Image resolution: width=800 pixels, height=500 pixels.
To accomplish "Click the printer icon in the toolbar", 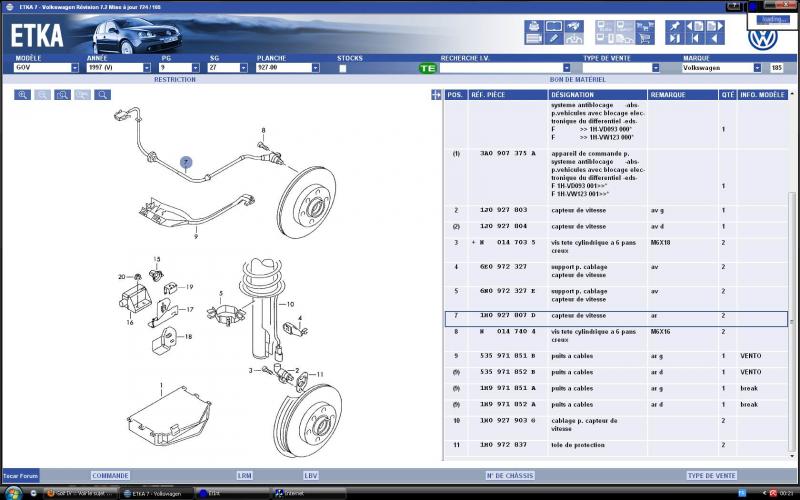I will pyautogui.click(x=534, y=26).
